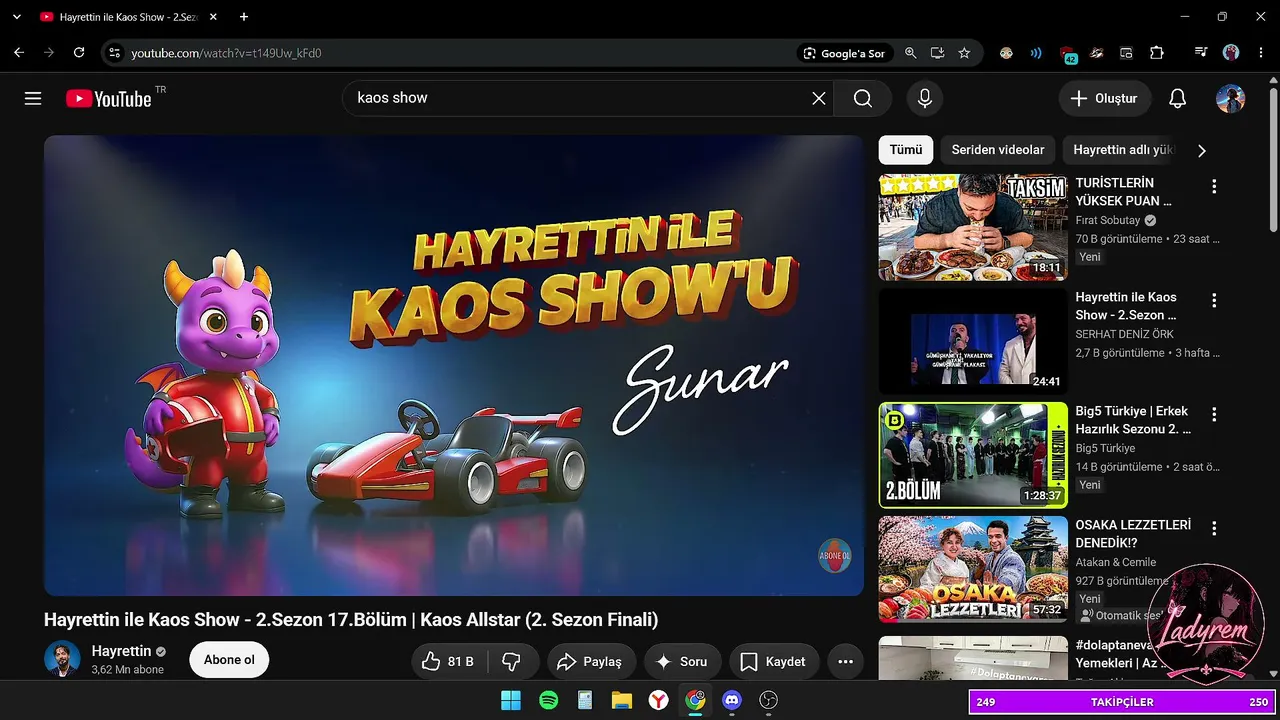Open more actions ellipsis under the video

coord(845,661)
